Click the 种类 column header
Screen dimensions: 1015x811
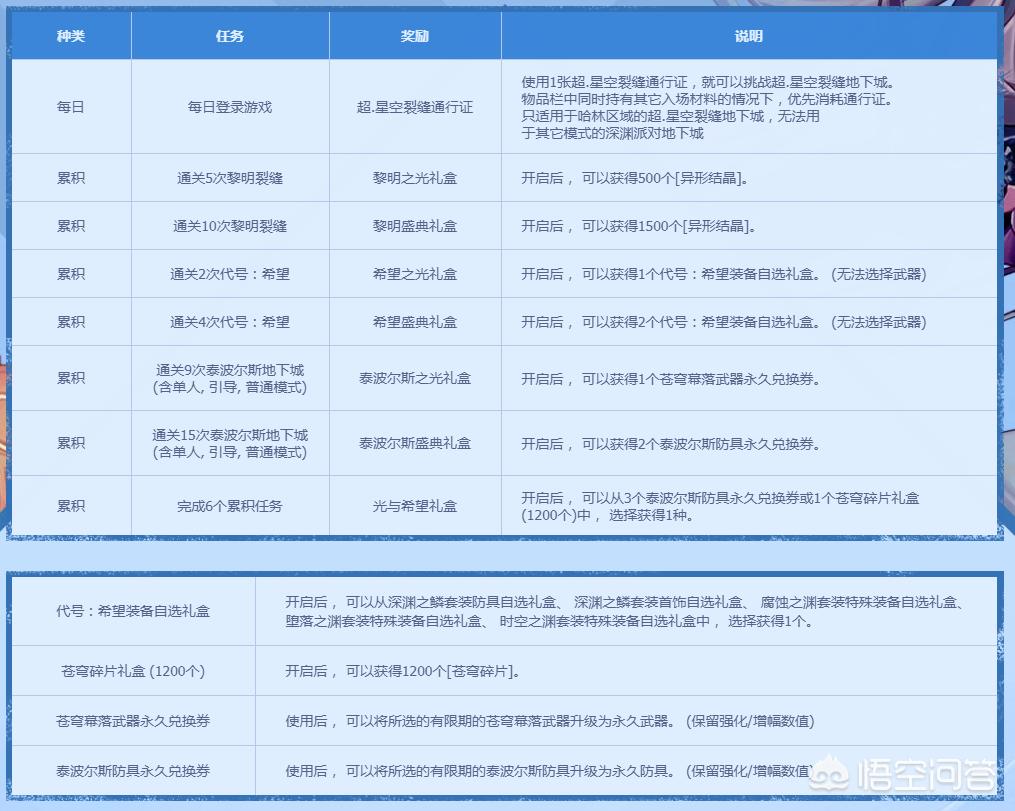pyautogui.click(x=70, y=36)
